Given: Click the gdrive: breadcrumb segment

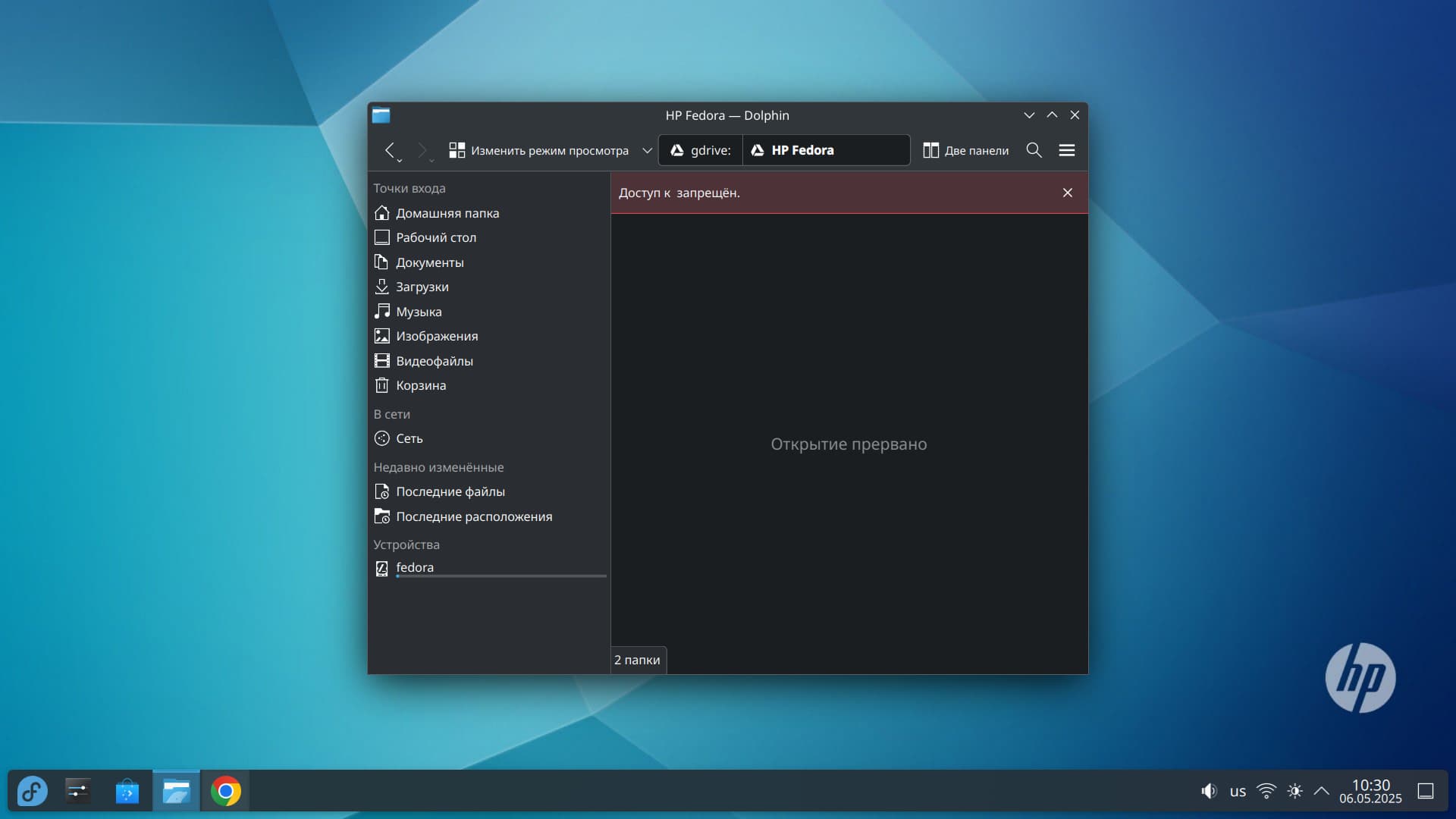Looking at the screenshot, I should click(701, 150).
